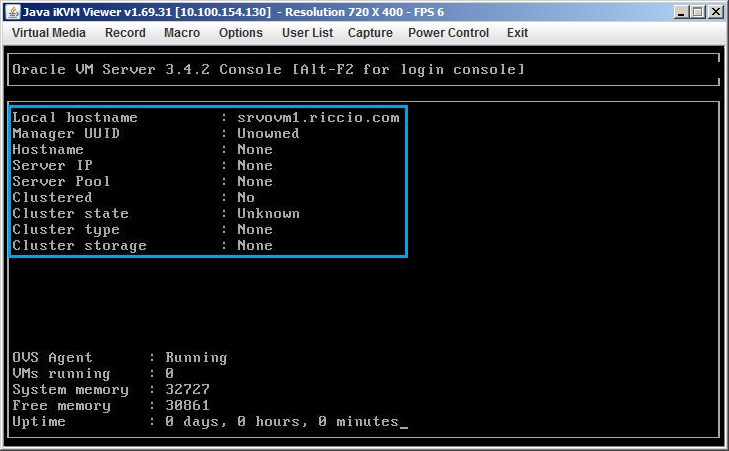The height and width of the screenshot is (451, 729).
Task: Click the uptime value '0 days, 0 hours, 0 minutes'
Action: (x=282, y=422)
